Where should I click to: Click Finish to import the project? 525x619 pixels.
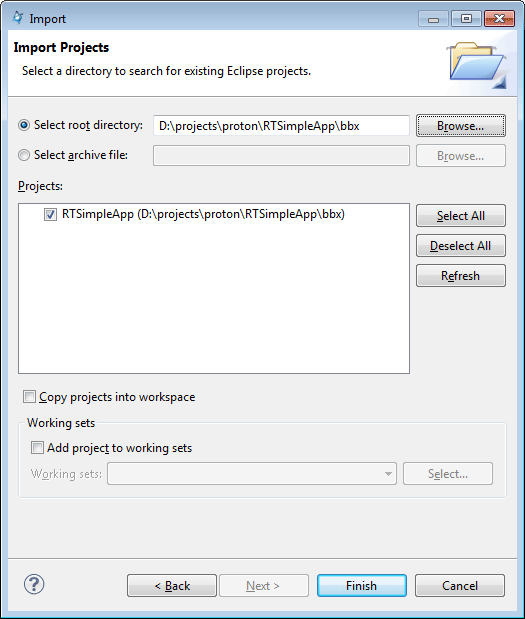(x=362, y=585)
